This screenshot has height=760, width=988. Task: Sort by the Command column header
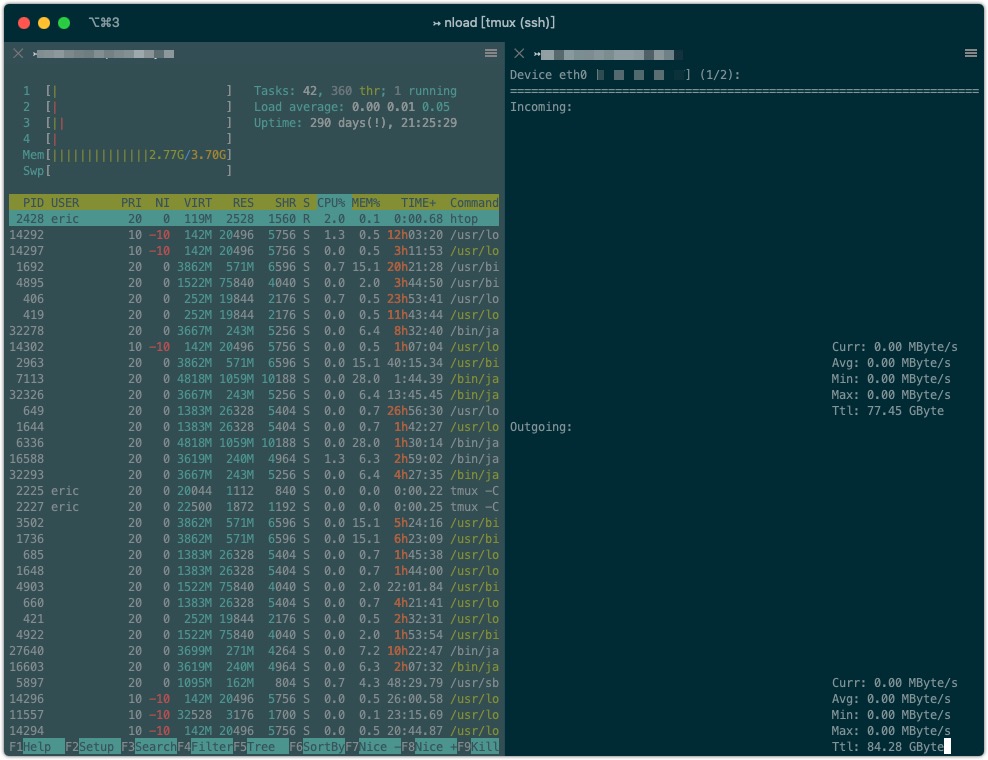pyautogui.click(x=474, y=203)
